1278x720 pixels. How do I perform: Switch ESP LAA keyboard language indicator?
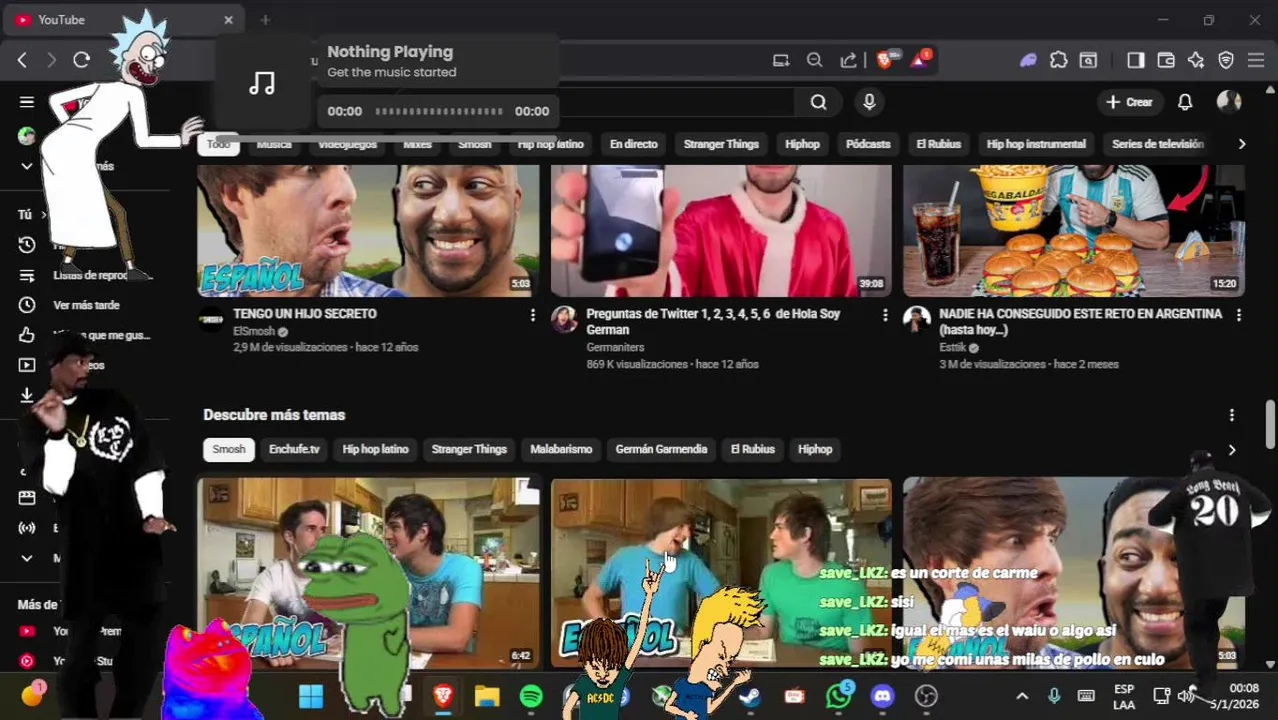(1124, 696)
